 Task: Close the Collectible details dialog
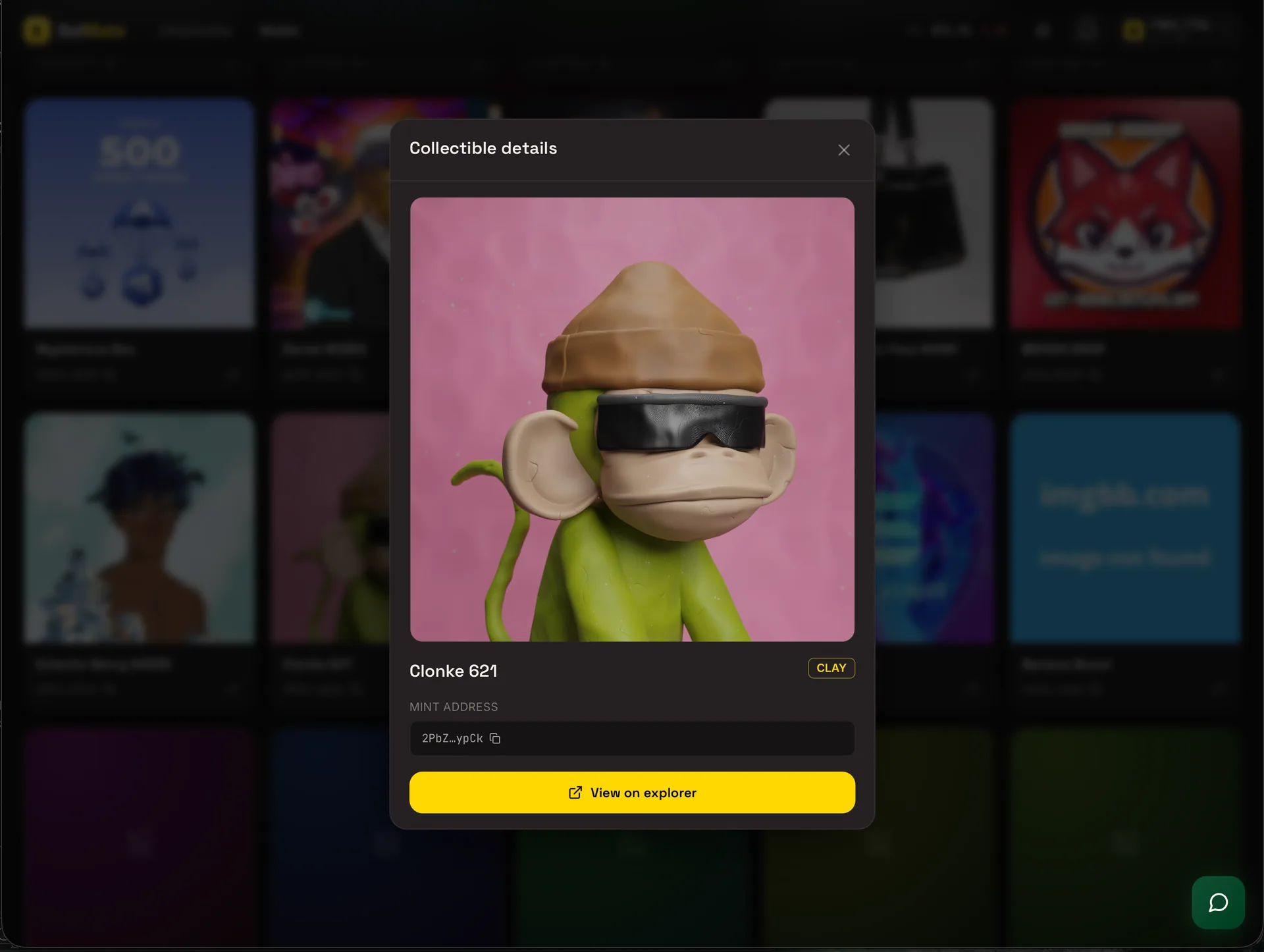click(844, 150)
